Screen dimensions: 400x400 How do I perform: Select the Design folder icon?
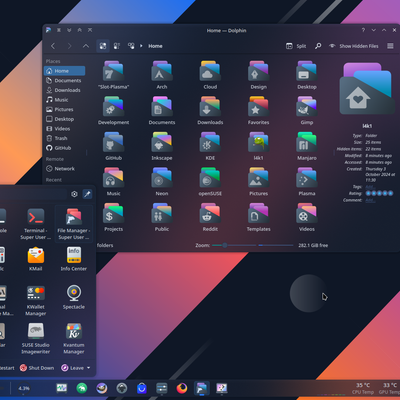click(x=258, y=71)
